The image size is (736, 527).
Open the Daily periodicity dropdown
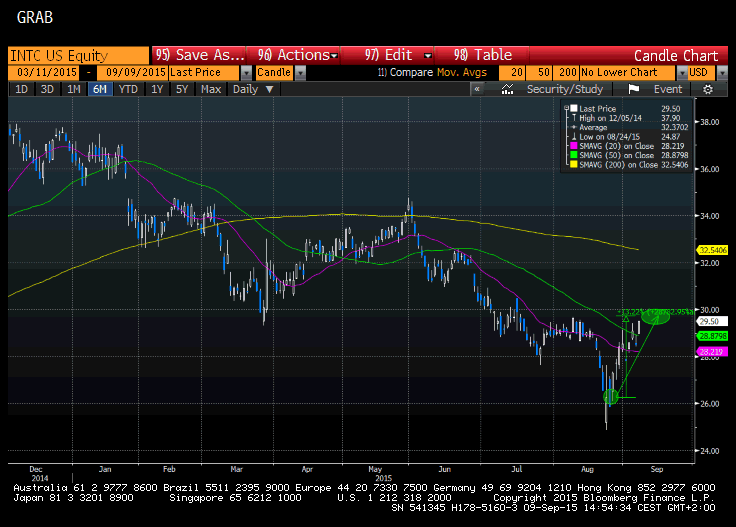click(x=253, y=89)
